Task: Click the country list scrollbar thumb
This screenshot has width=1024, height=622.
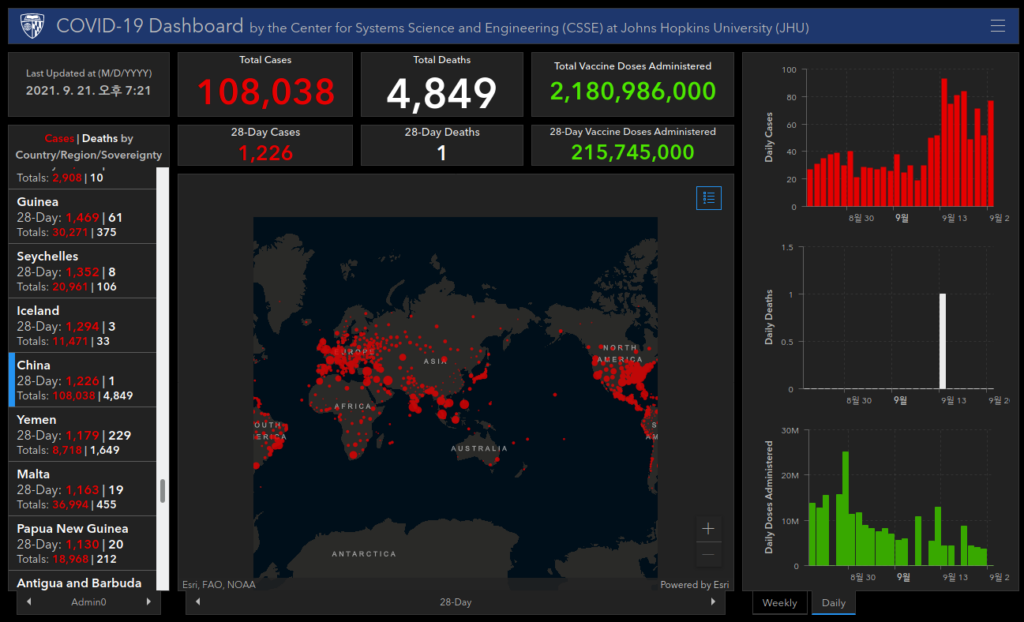Action: (x=163, y=491)
